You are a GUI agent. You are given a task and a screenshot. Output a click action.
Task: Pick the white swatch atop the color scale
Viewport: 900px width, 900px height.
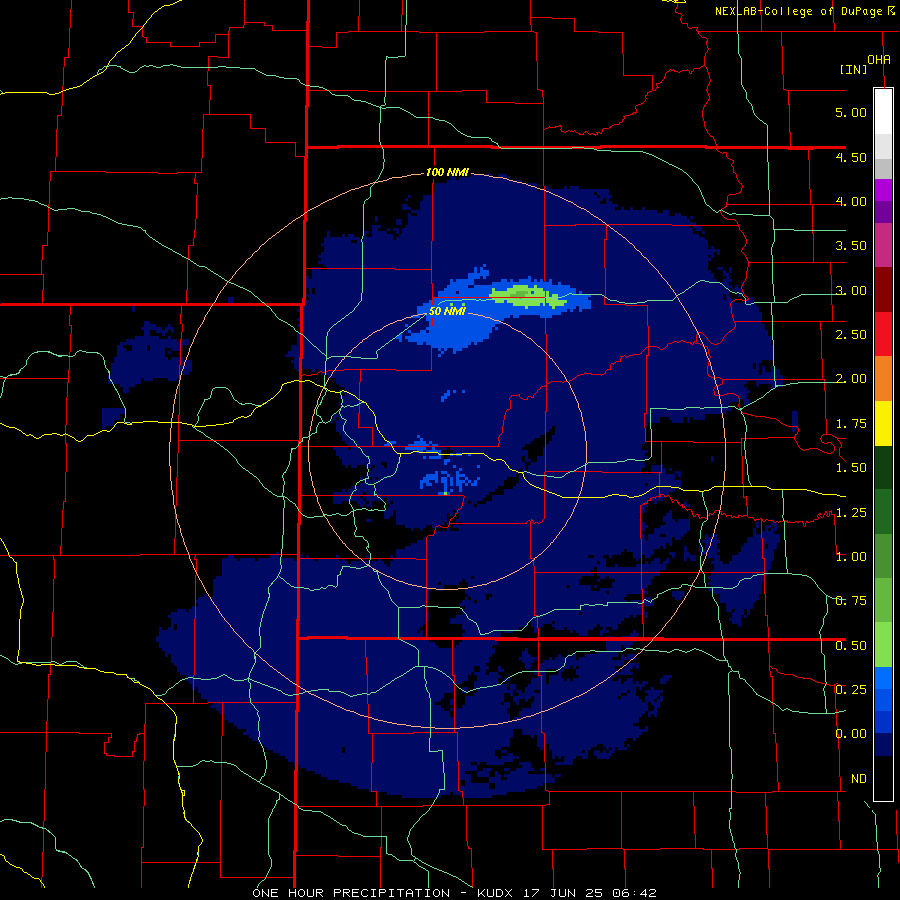883,111
